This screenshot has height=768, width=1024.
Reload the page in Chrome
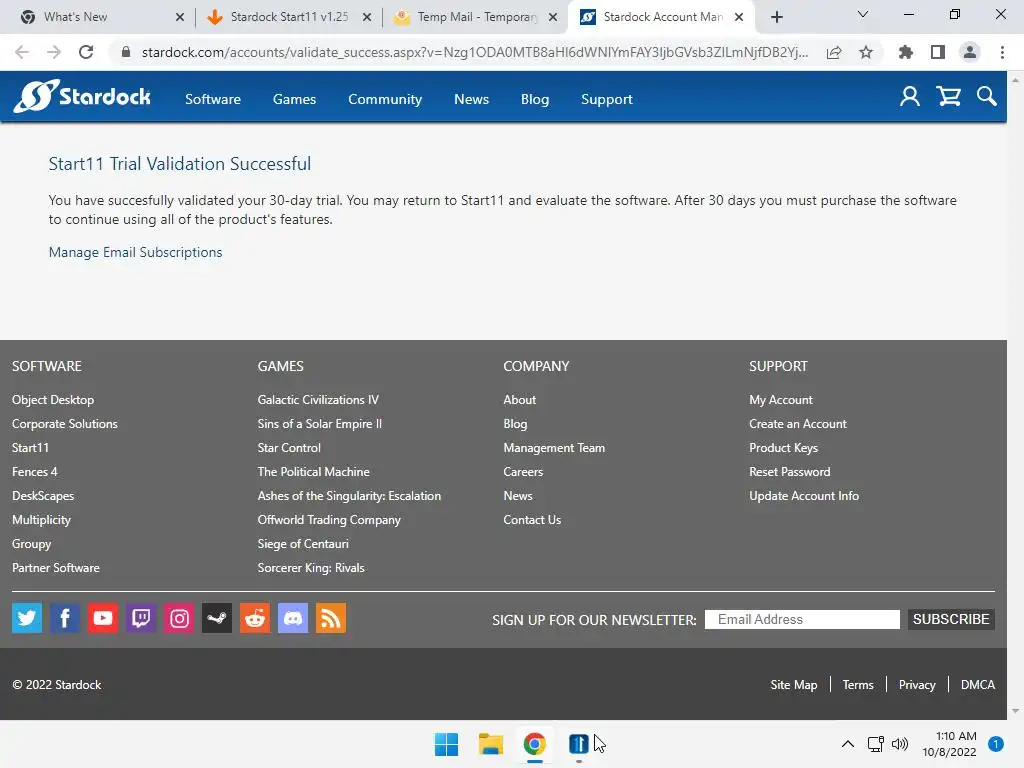click(x=86, y=52)
